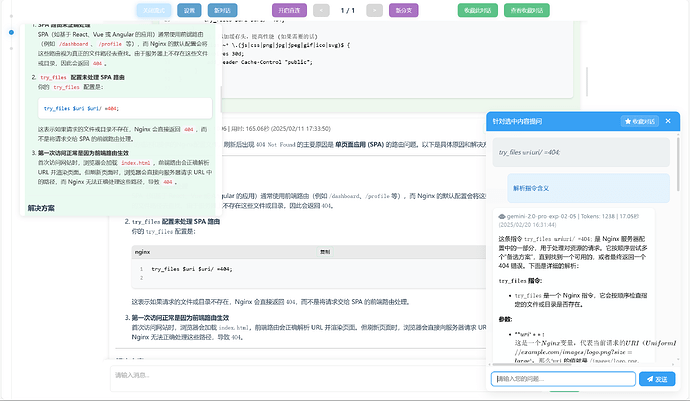This screenshot has height=401, width=690.
Task: Click the Cache-Control "public" code line
Action: click(267, 62)
